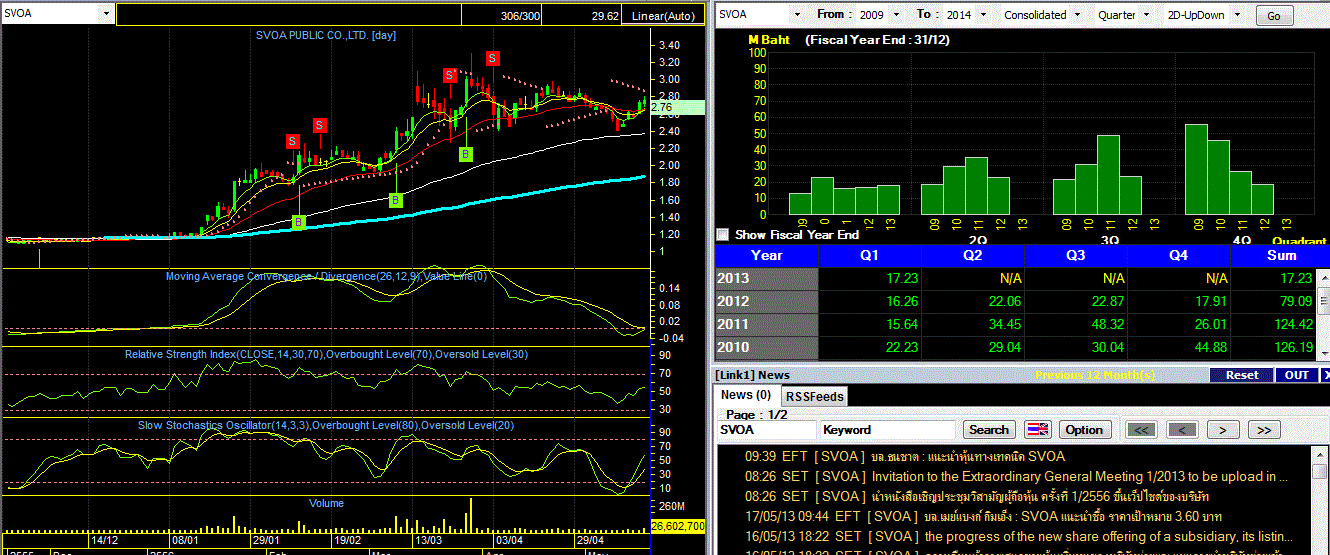Click the 306/300 field above chart
Viewport: 1330px width, 555px height.
pos(501,15)
